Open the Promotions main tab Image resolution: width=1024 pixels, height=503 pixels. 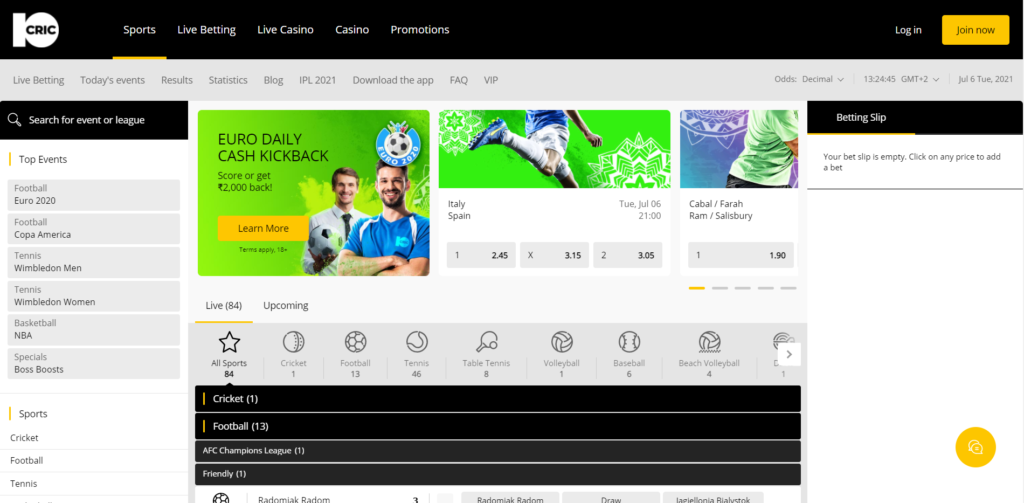pos(420,29)
